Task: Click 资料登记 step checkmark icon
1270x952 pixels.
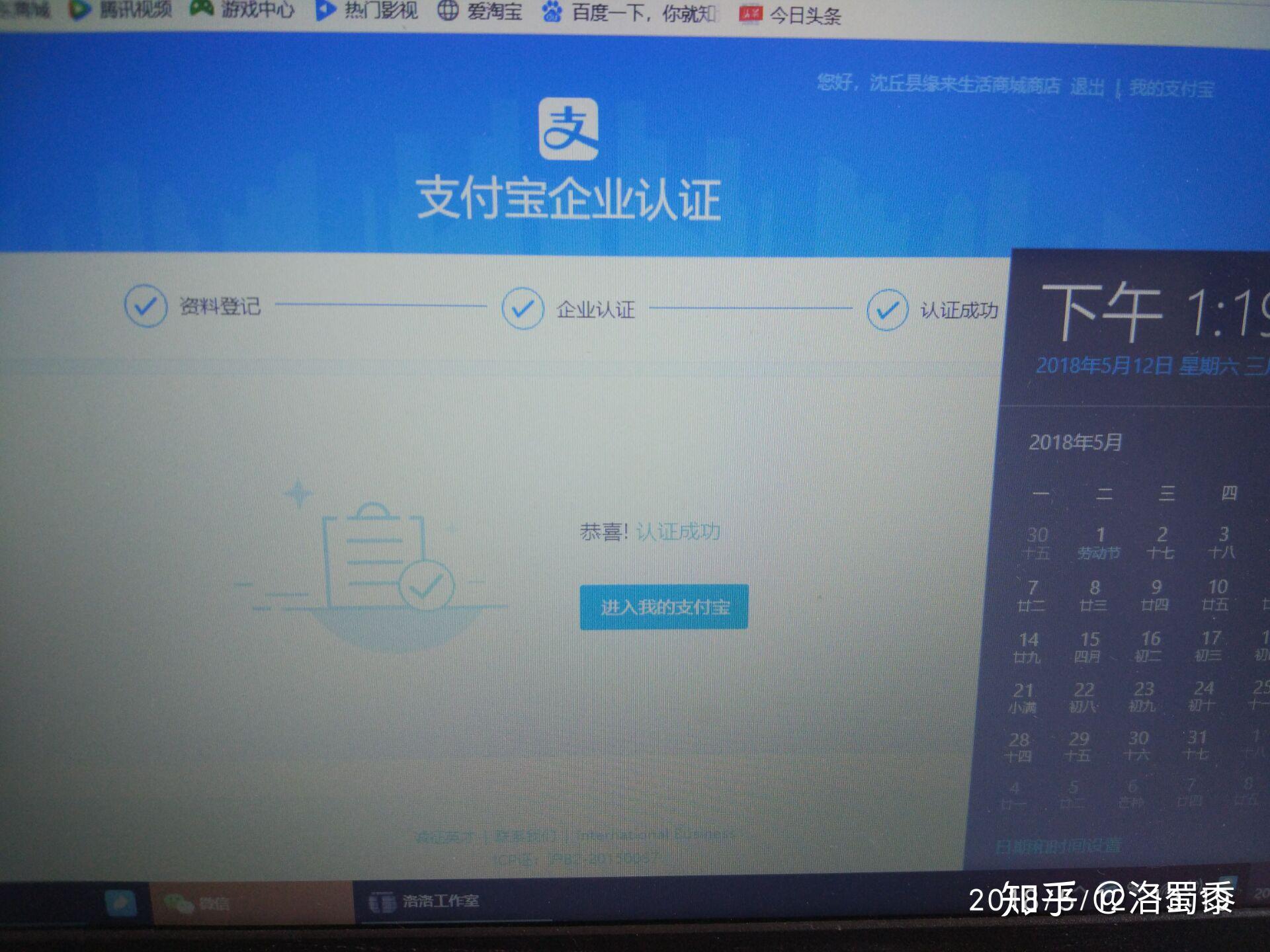Action: tap(146, 306)
